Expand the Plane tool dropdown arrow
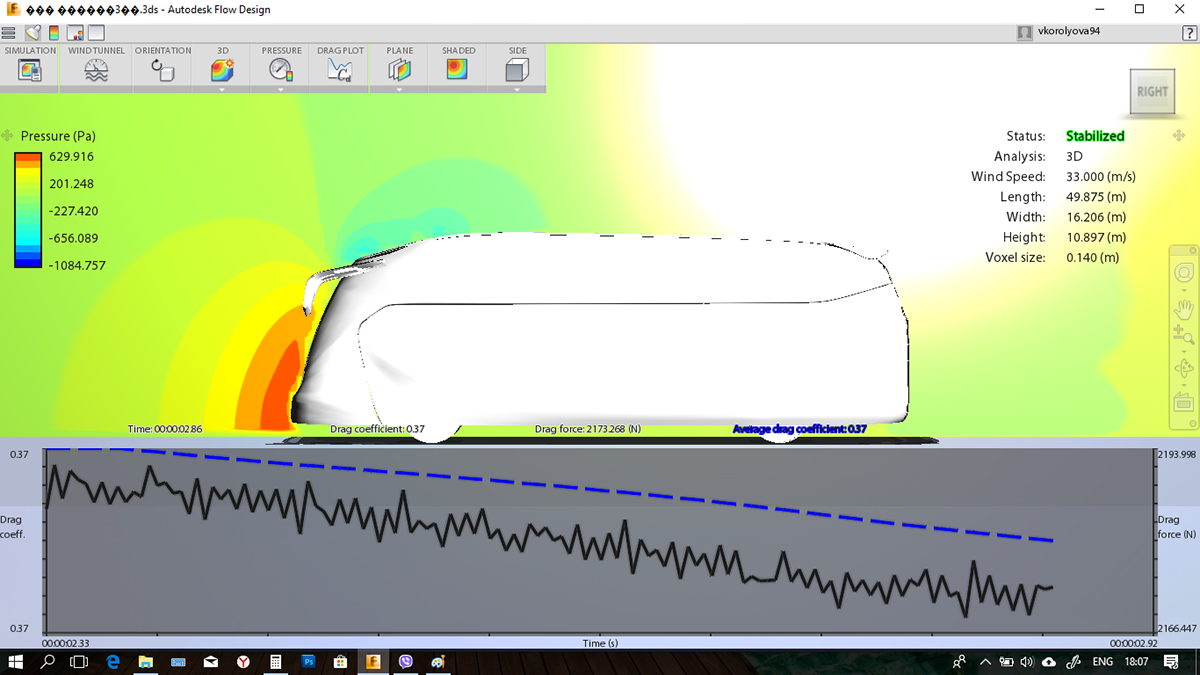 [399, 91]
